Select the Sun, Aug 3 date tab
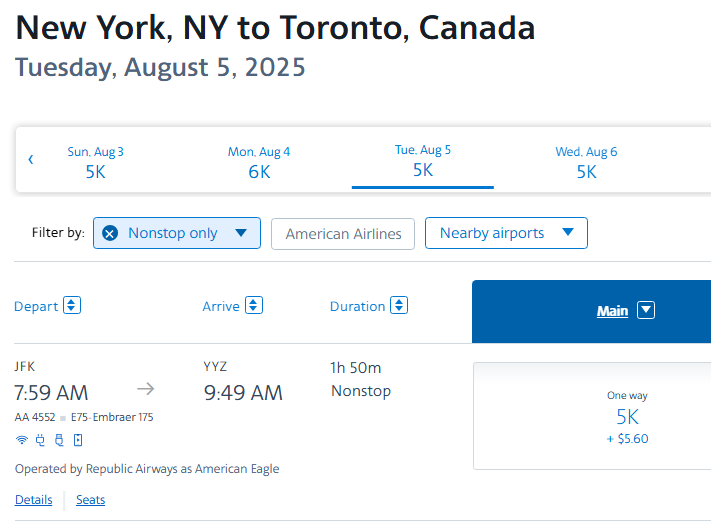The width and height of the screenshot is (711, 522). pos(96,162)
